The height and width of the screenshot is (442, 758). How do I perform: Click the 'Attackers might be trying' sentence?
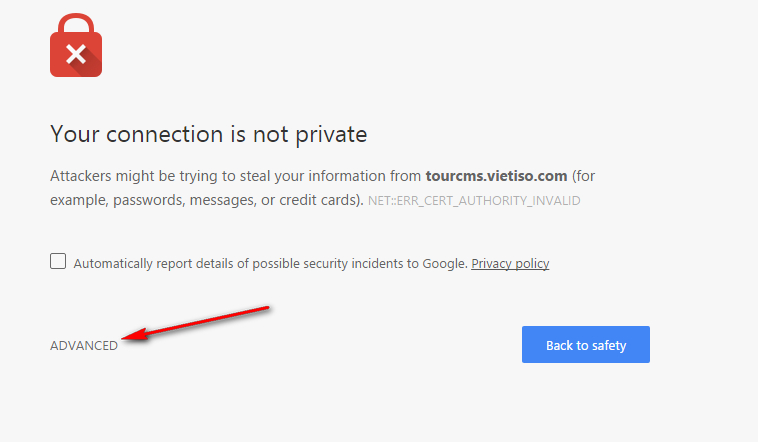(322, 188)
